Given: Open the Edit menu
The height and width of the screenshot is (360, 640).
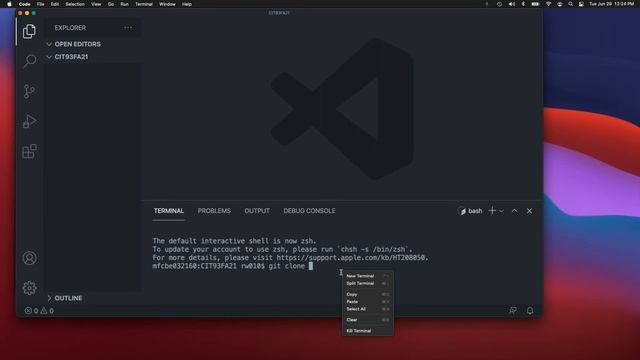Looking at the screenshot, I should click(55, 4).
